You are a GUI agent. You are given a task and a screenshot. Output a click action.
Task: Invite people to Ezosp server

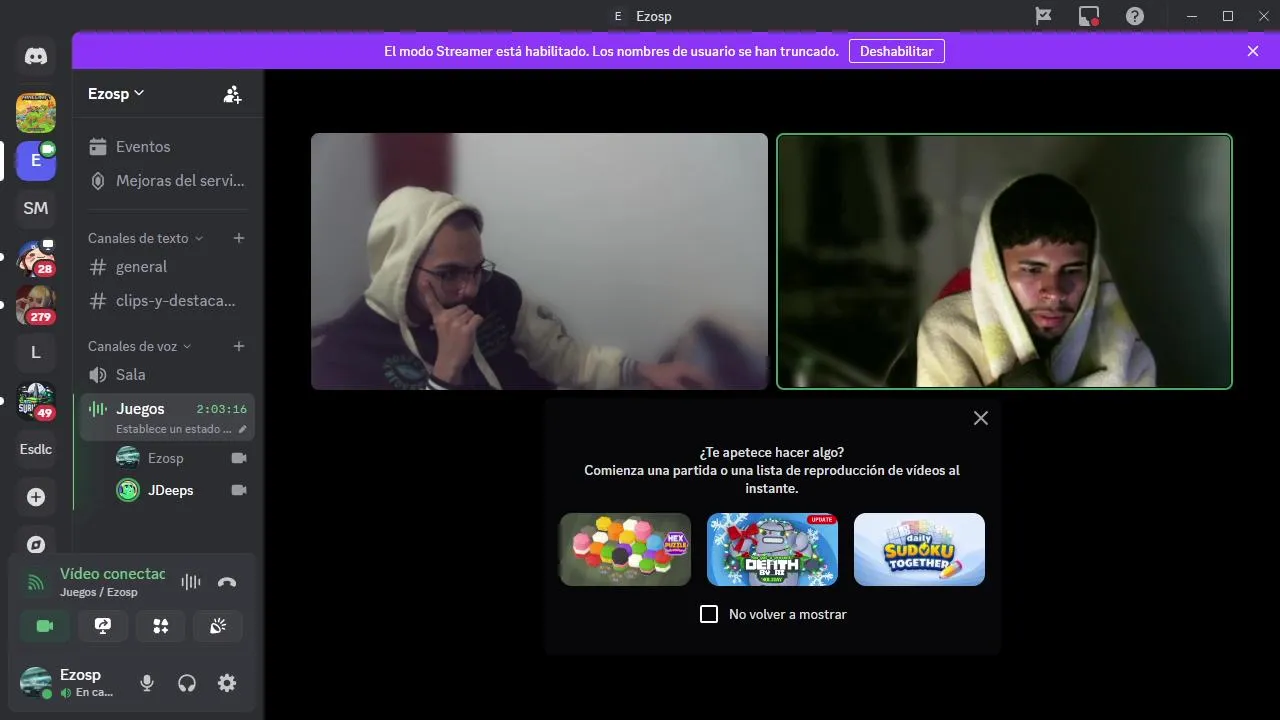(232, 94)
